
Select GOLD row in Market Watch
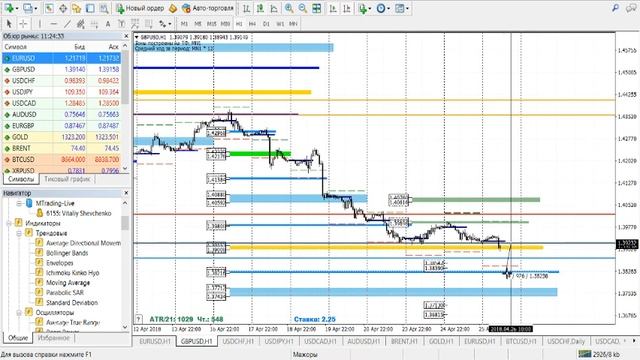[x=62, y=137]
